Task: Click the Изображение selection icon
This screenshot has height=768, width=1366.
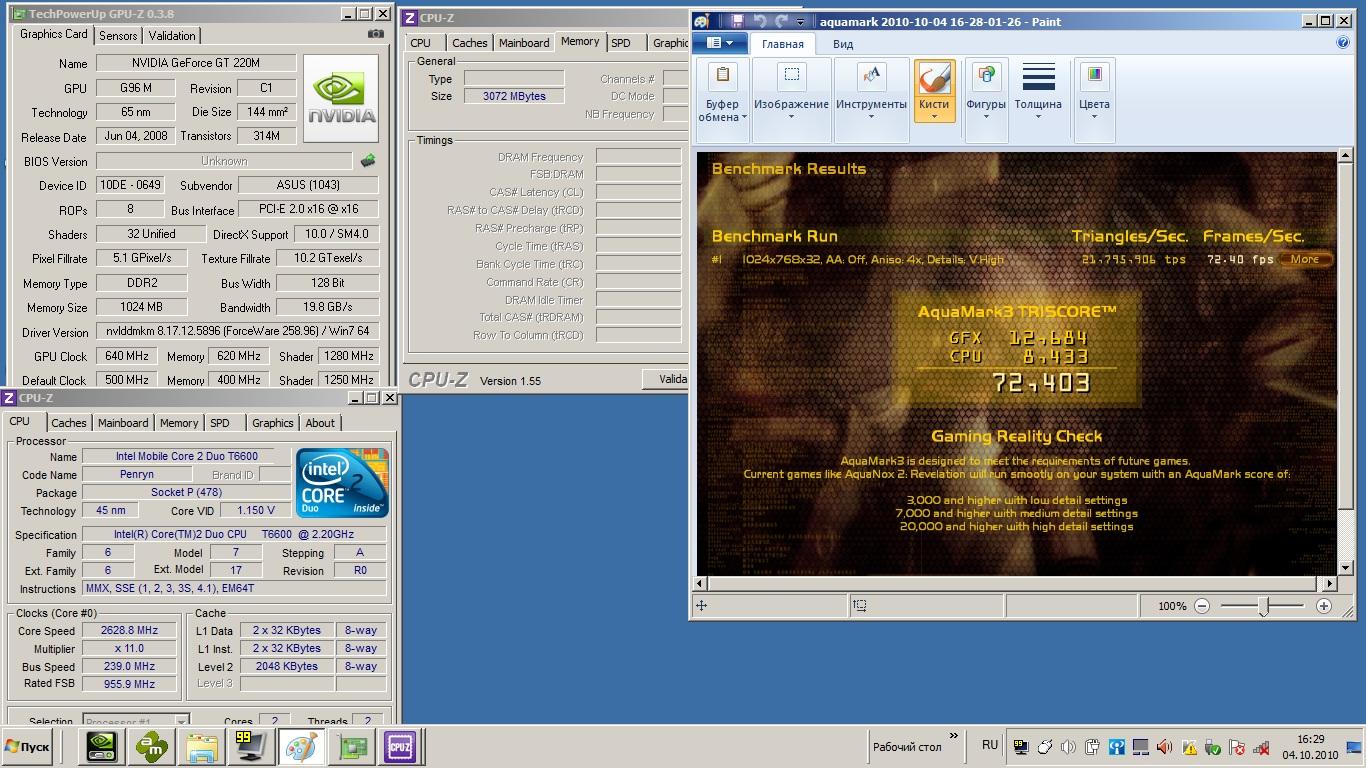Action: [791, 76]
